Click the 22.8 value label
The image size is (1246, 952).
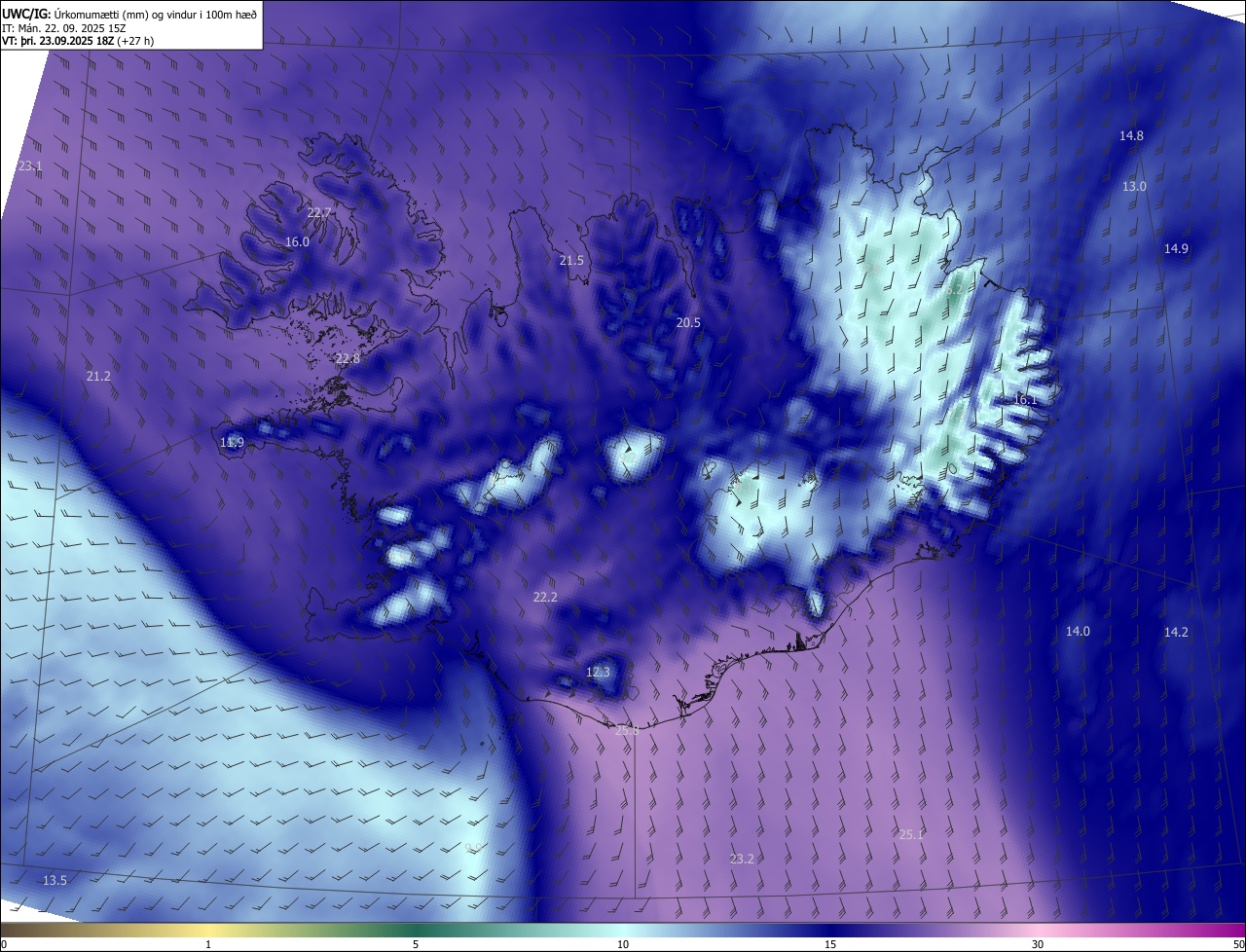348,358
